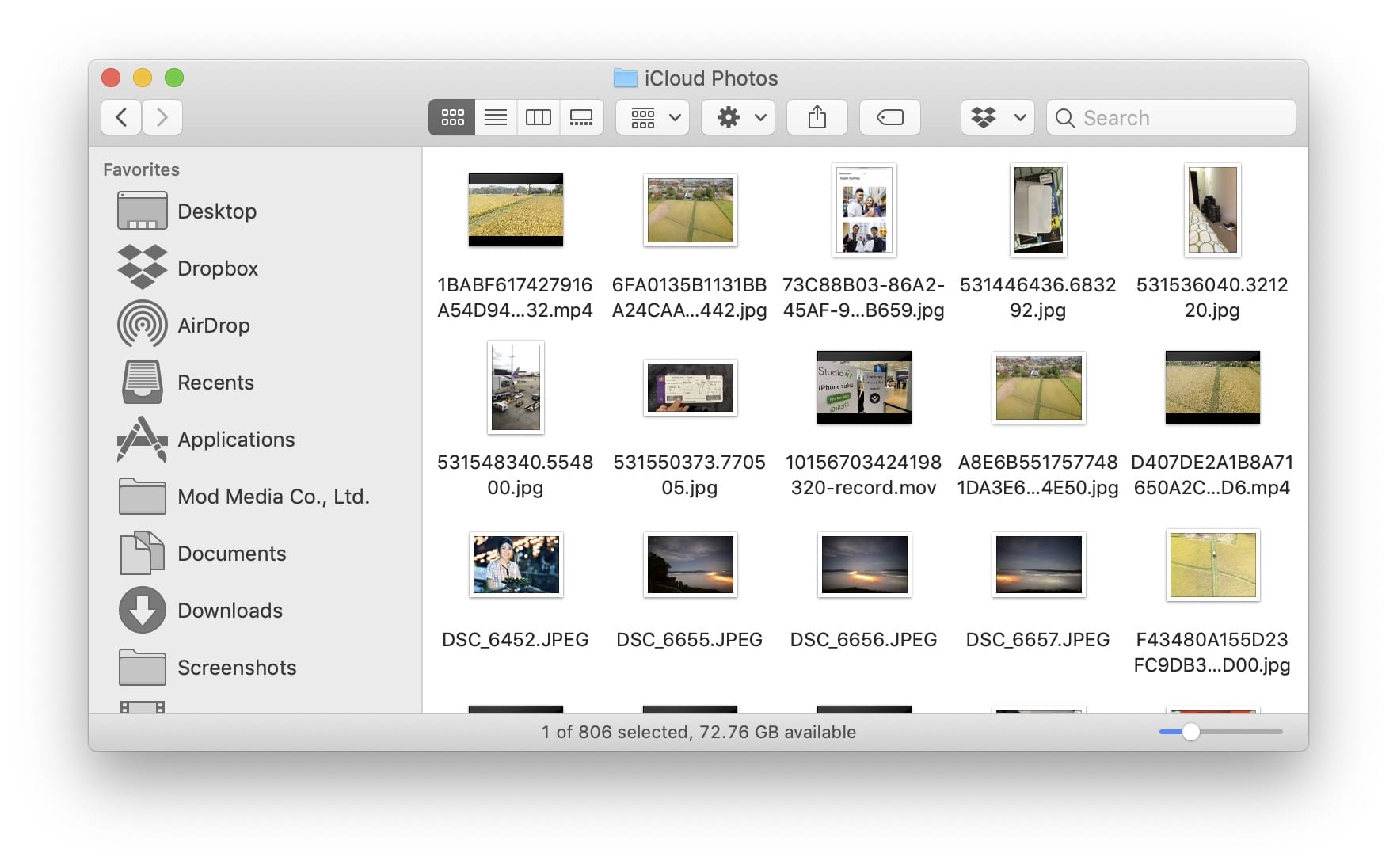Select the Mod Media Co., Ltd. folder
Screen dimensions: 1397x868
(273, 497)
